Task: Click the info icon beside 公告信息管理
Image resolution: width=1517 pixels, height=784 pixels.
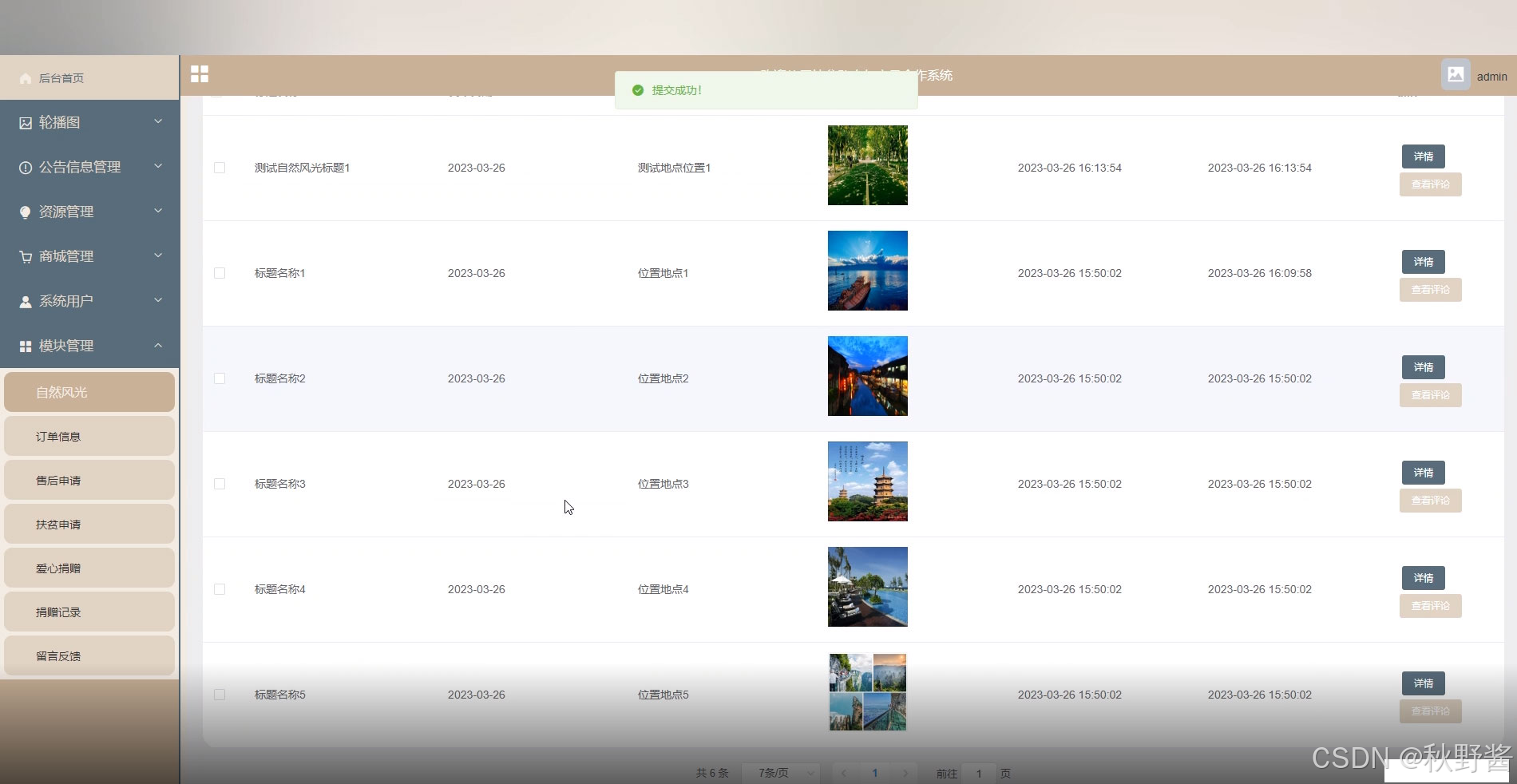Action: (x=26, y=168)
